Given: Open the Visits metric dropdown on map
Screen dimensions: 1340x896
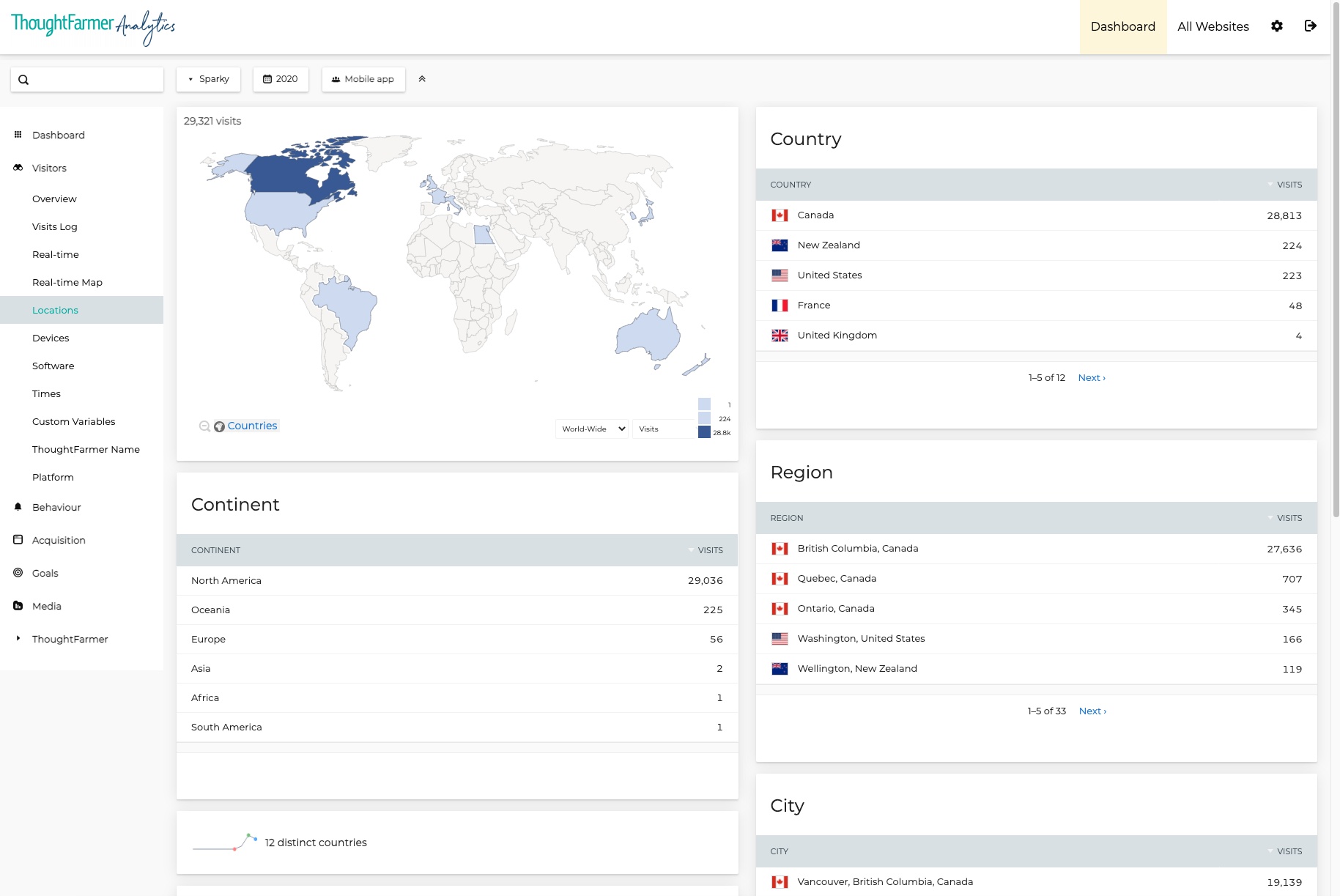Looking at the screenshot, I should (664, 429).
